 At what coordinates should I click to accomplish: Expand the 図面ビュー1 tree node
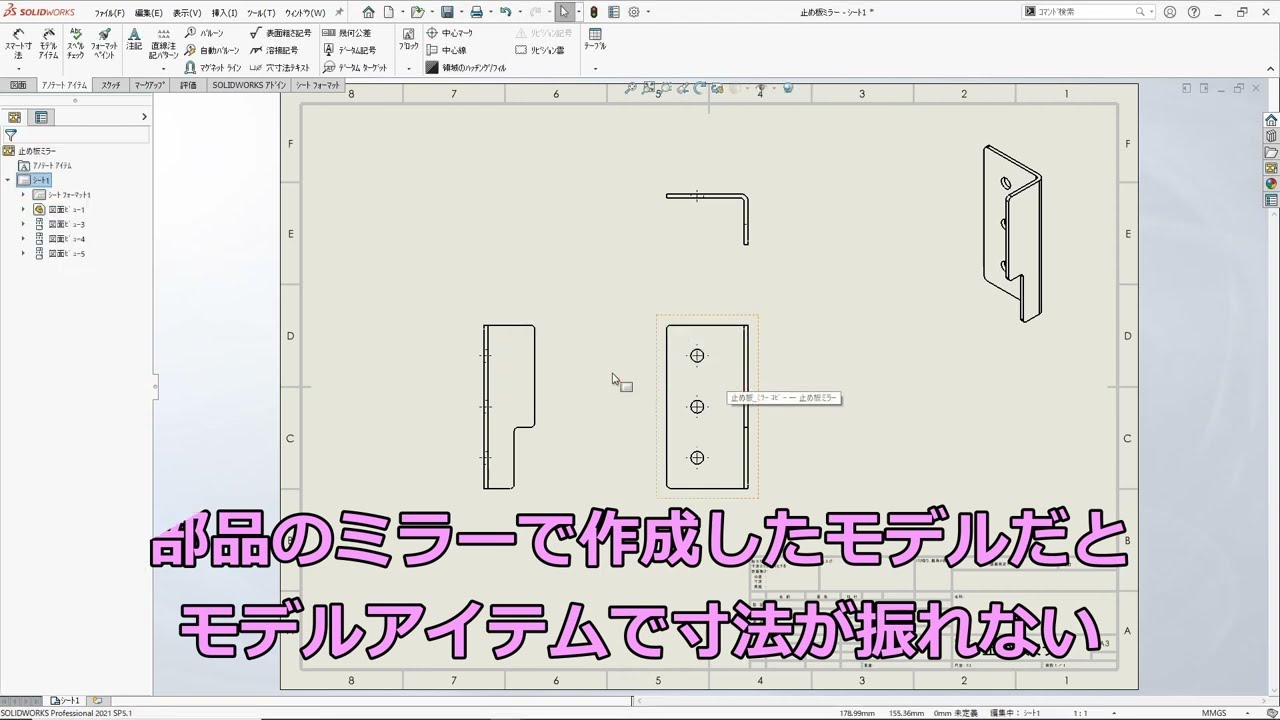coord(23,210)
